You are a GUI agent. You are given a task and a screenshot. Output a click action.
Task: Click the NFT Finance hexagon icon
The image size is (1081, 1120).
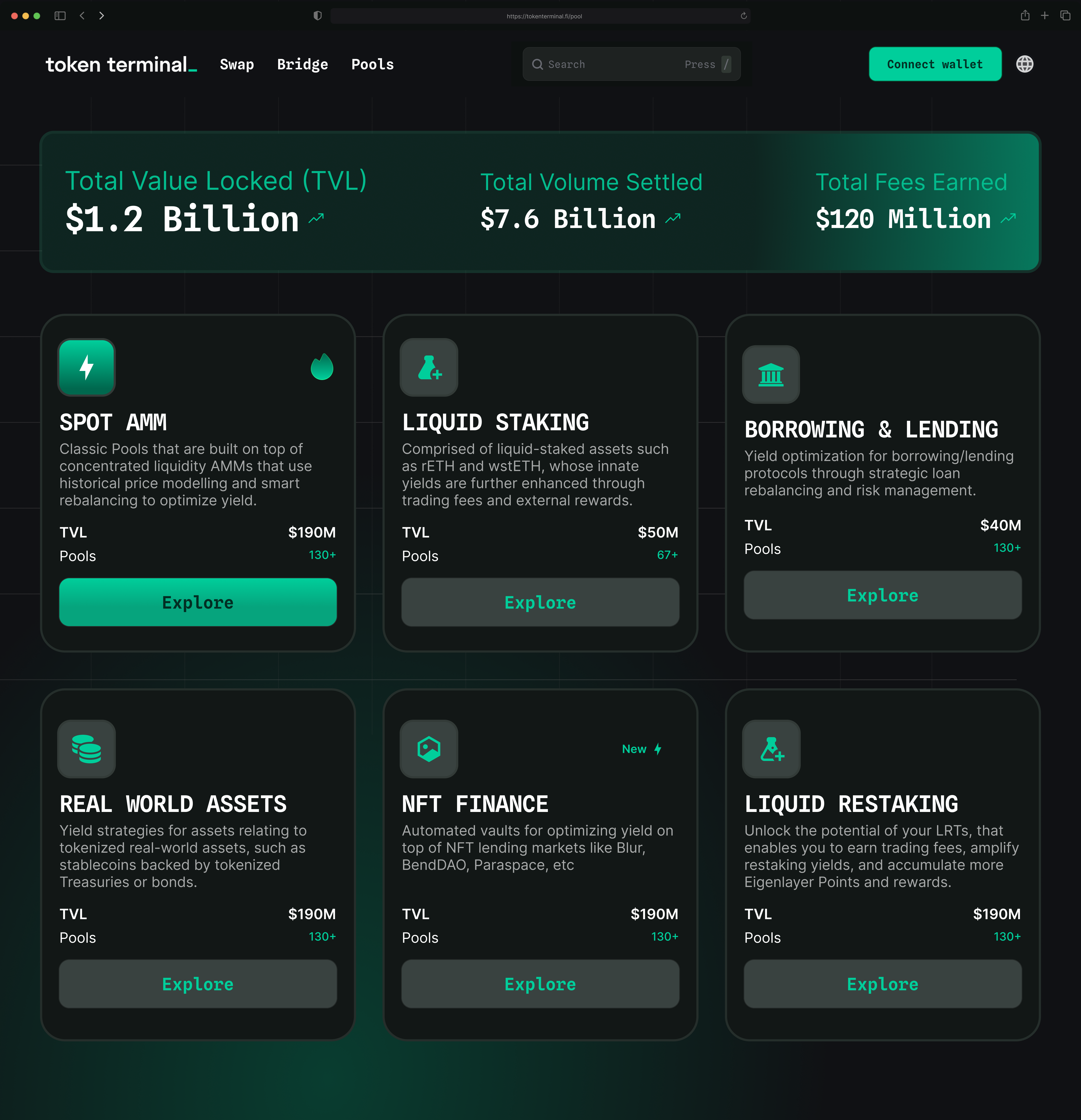429,749
